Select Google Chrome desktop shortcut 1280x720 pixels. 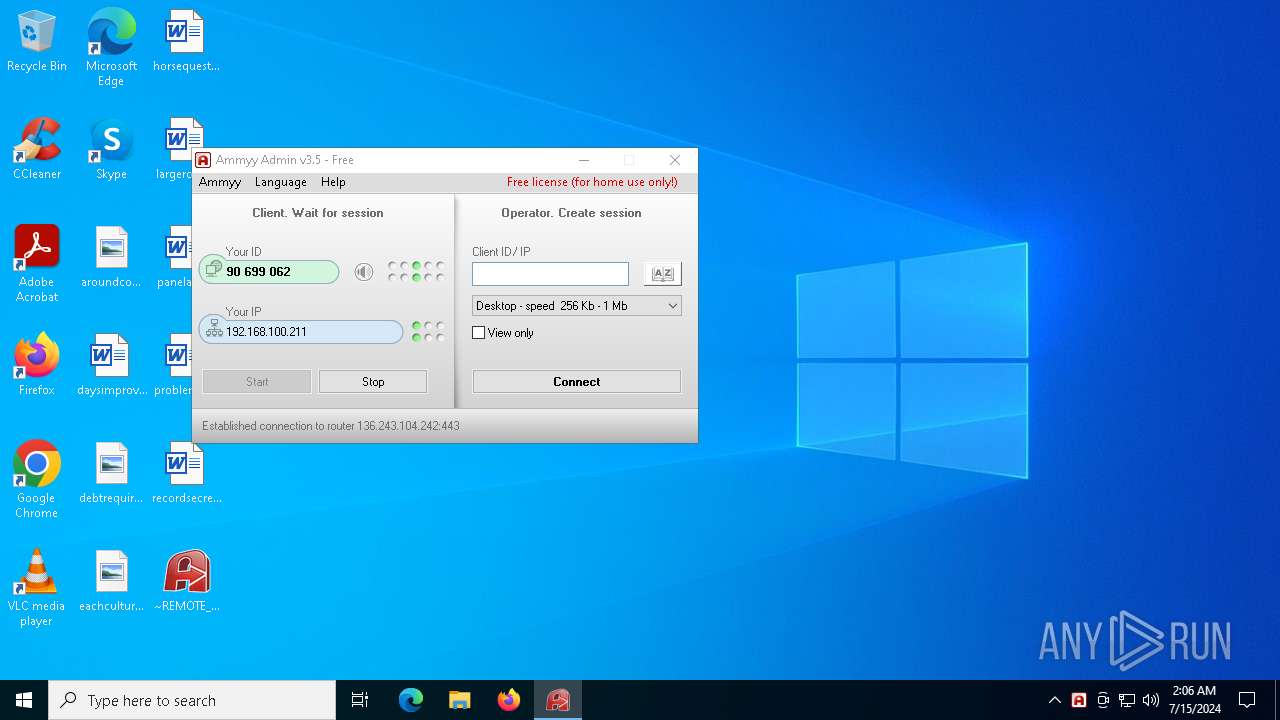click(x=37, y=480)
